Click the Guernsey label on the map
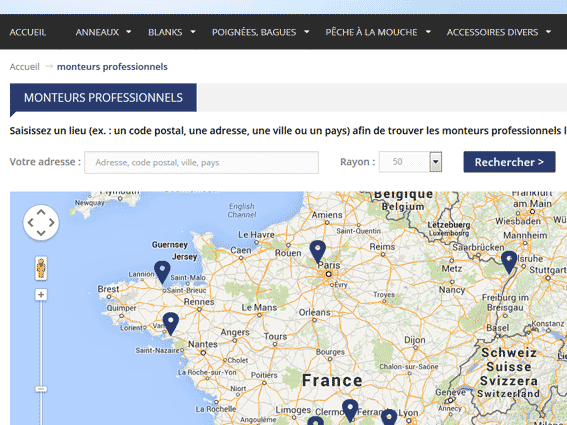The height and width of the screenshot is (425, 567). (170, 245)
